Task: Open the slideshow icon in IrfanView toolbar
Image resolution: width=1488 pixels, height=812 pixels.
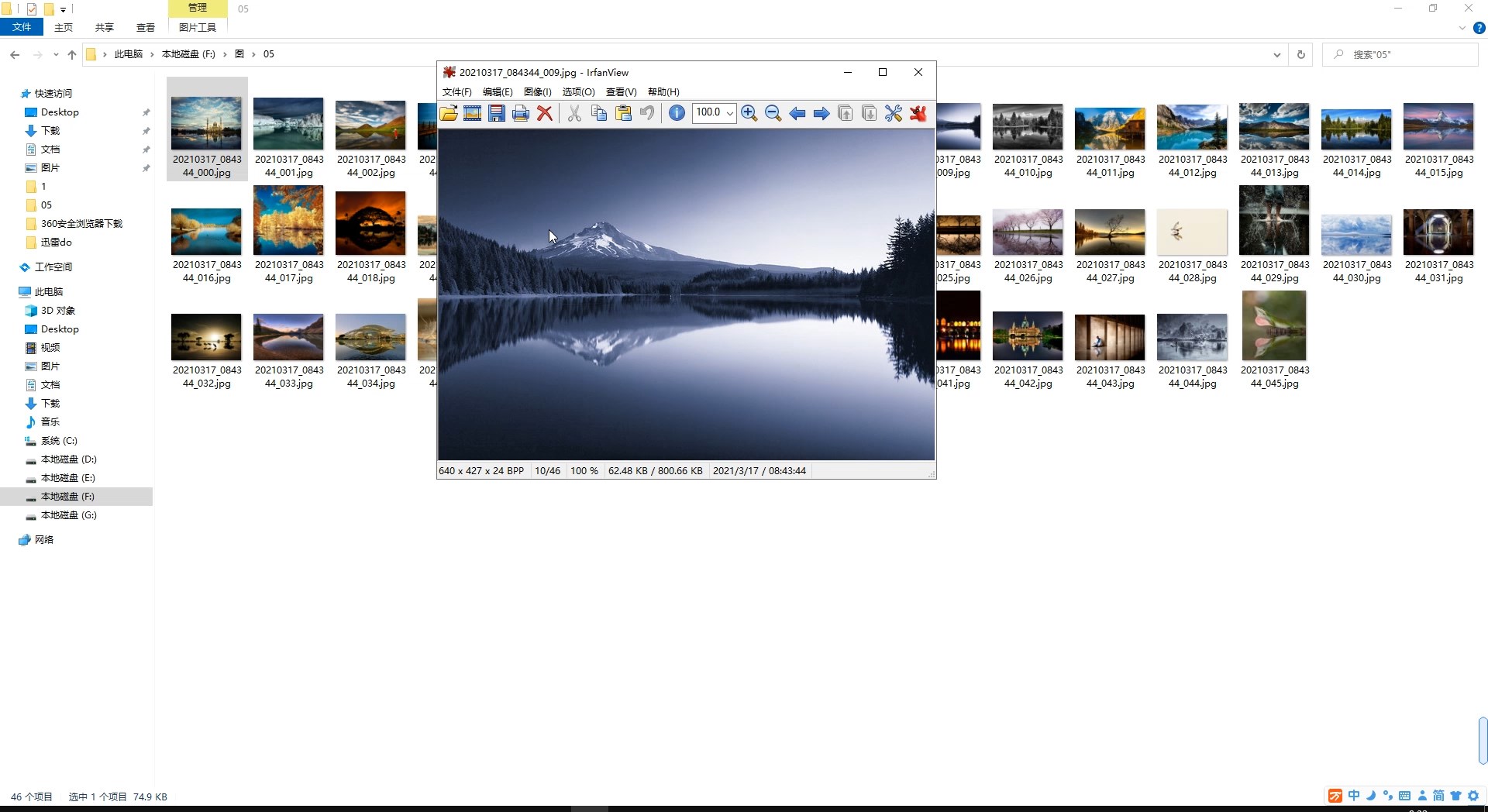Action: pos(472,113)
